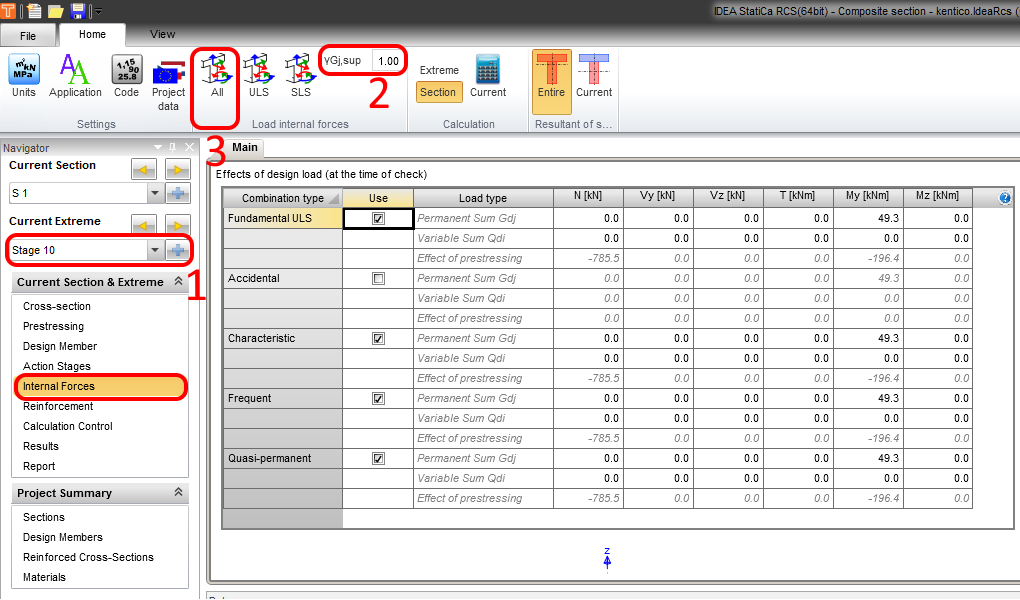1020x600 pixels.
Task: Load ULS internal forces
Action: point(258,76)
